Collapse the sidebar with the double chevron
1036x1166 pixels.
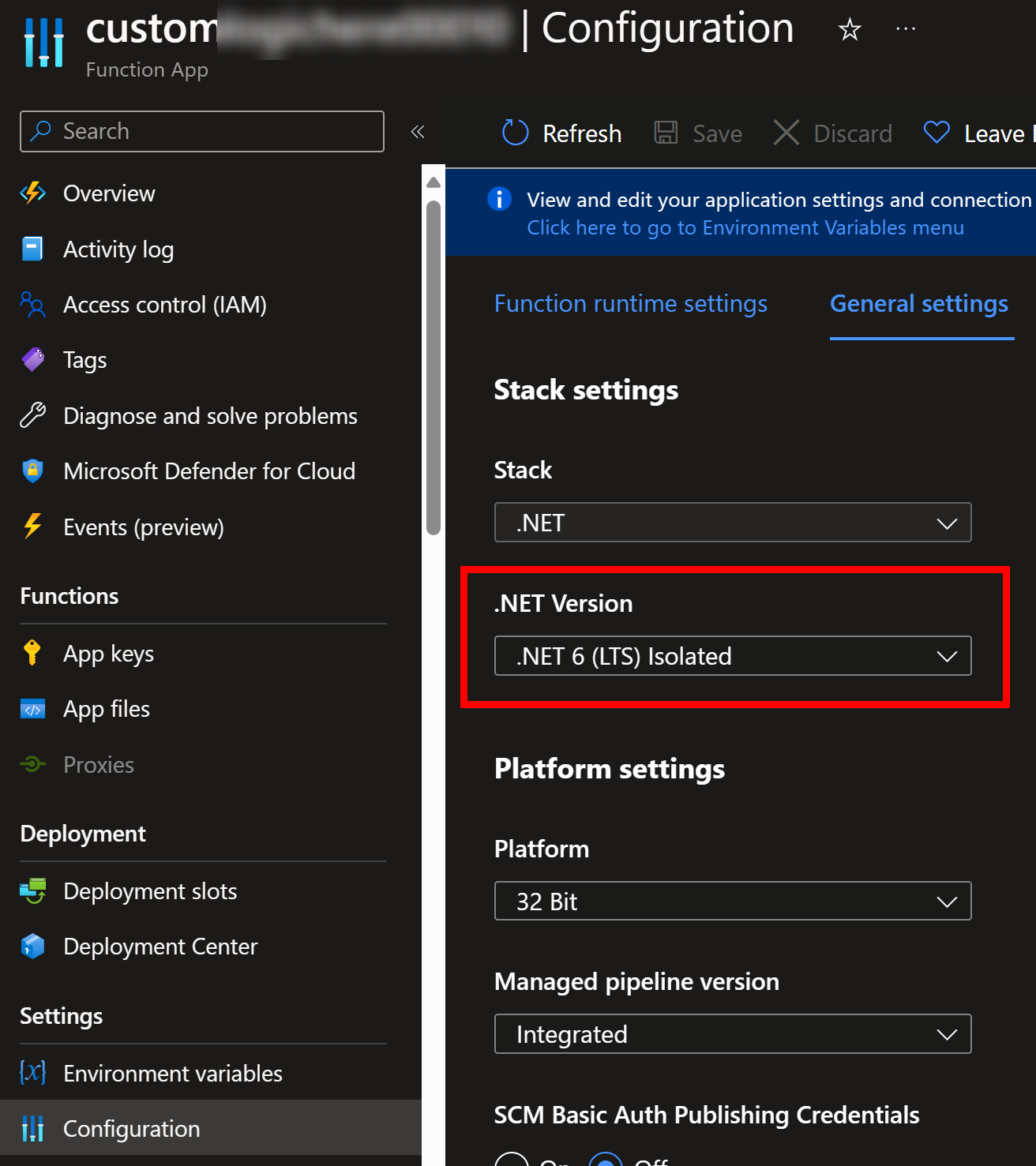(418, 132)
